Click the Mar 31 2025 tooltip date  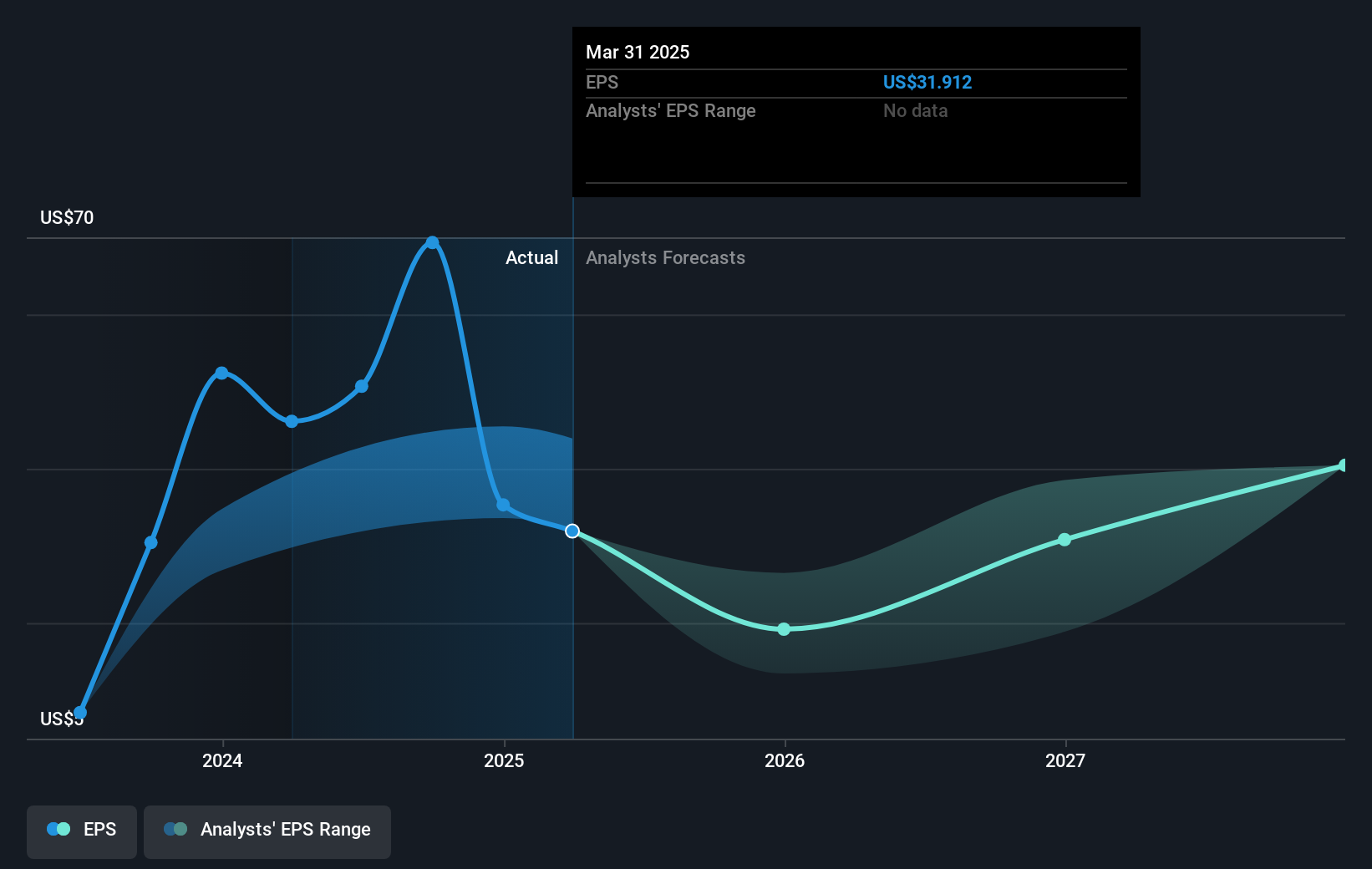[638, 53]
